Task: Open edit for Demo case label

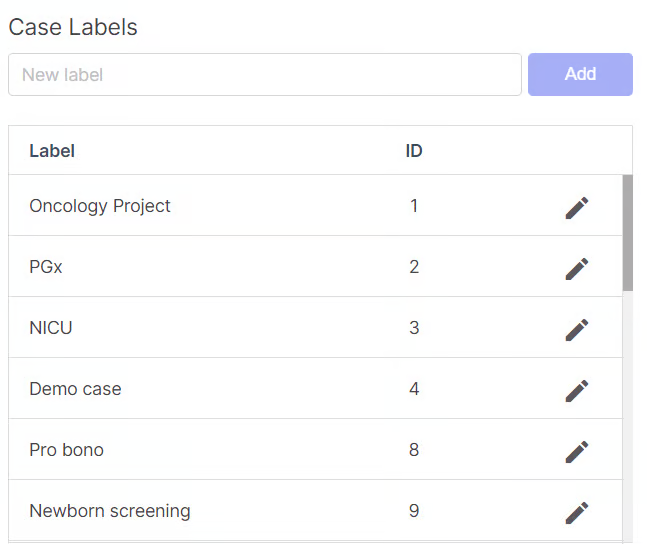Action: 576,390
